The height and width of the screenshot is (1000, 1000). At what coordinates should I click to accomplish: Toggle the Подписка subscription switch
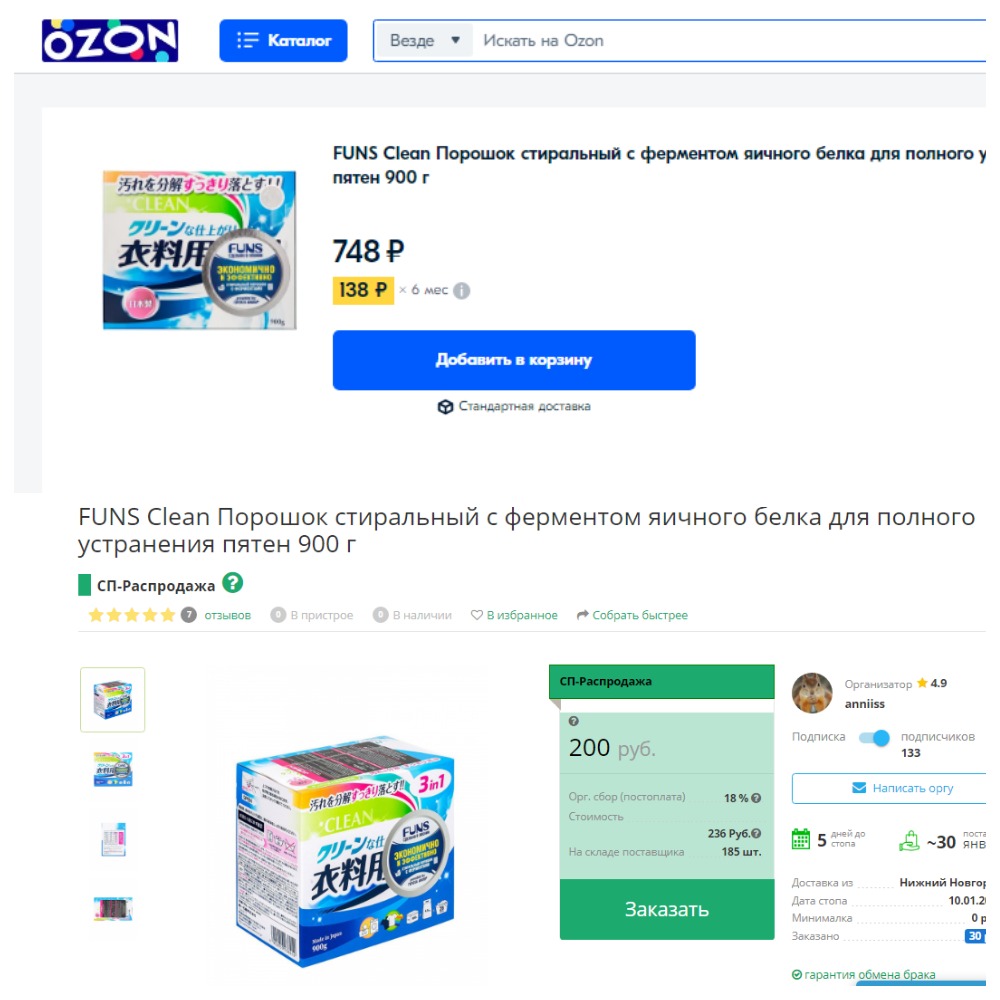pos(874,738)
